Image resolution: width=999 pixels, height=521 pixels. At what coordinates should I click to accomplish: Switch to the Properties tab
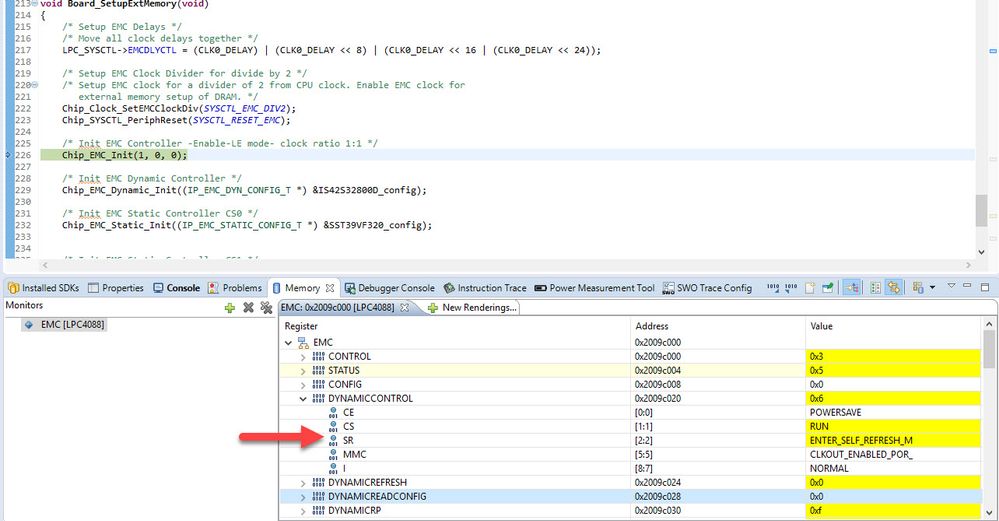[115, 288]
